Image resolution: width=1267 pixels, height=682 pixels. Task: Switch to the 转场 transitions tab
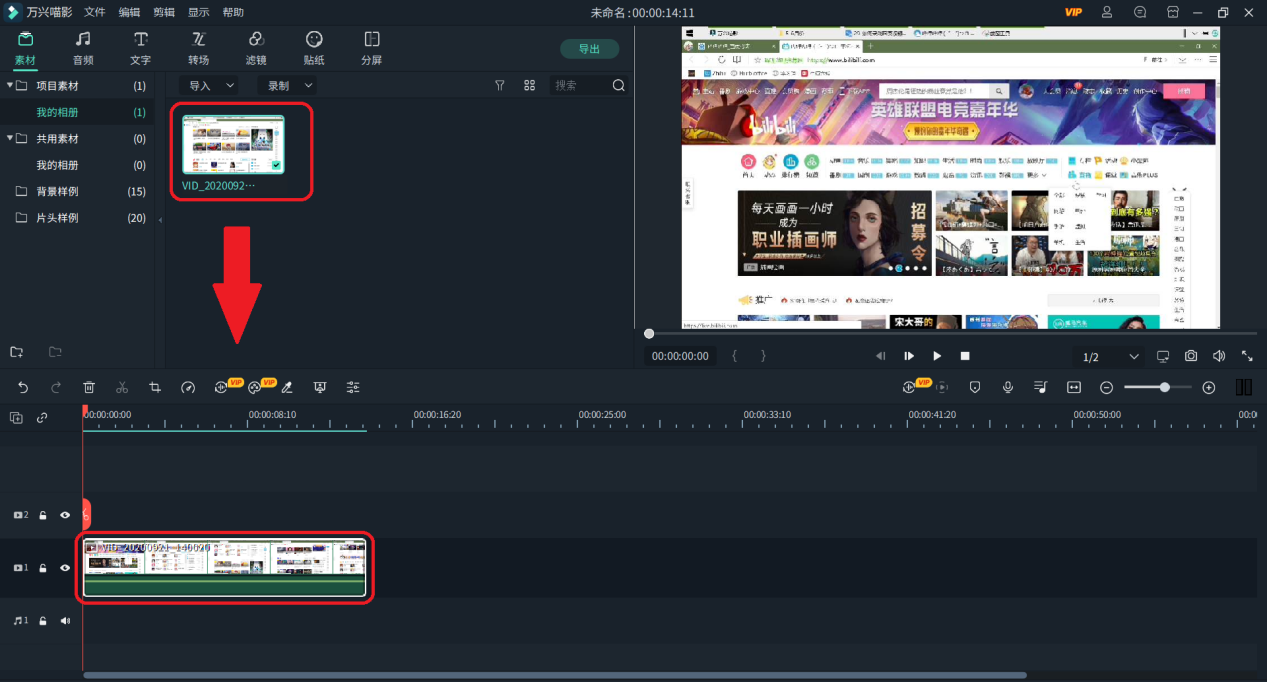pyautogui.click(x=198, y=48)
